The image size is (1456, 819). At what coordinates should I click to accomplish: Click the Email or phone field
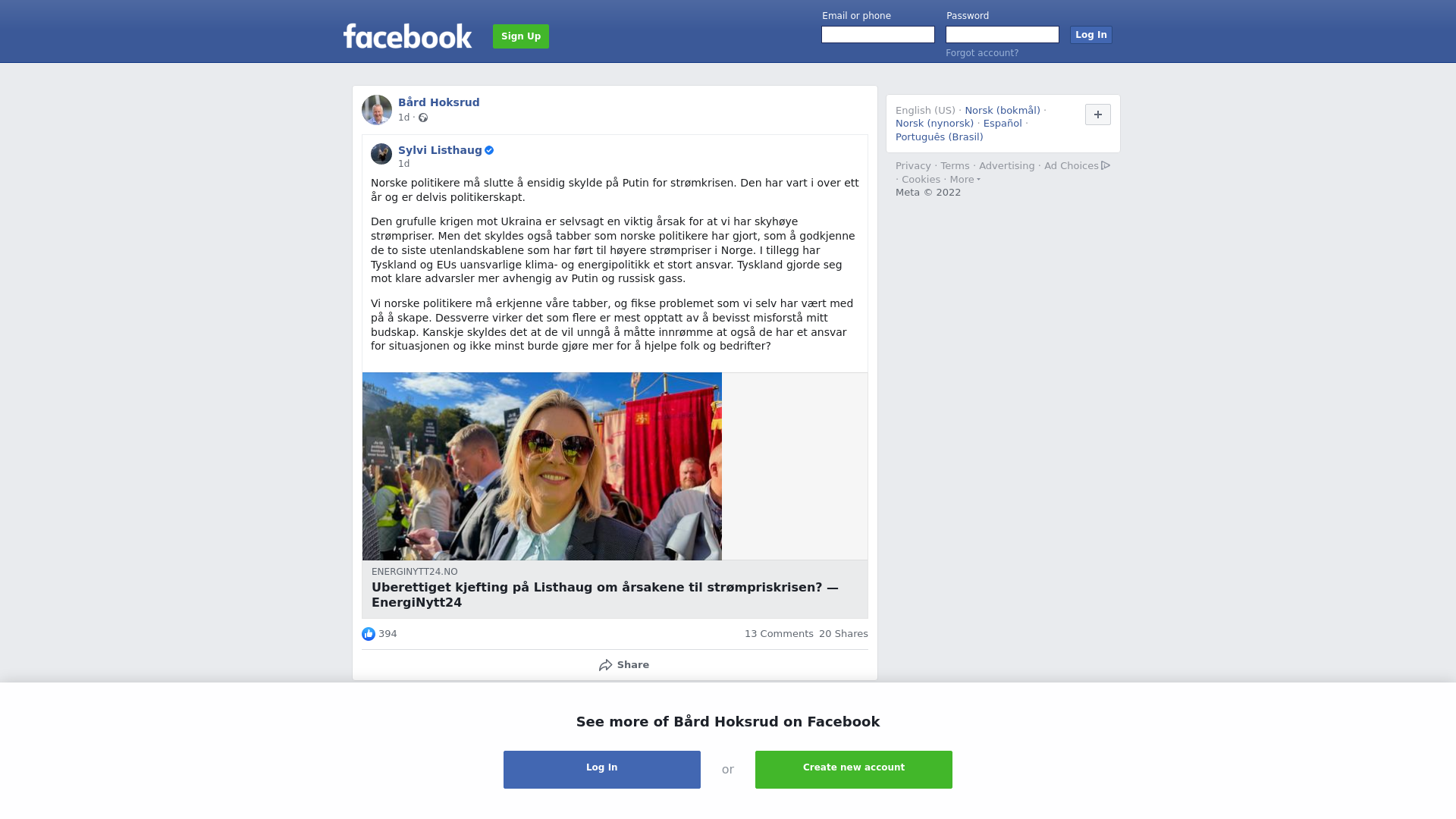point(878,35)
